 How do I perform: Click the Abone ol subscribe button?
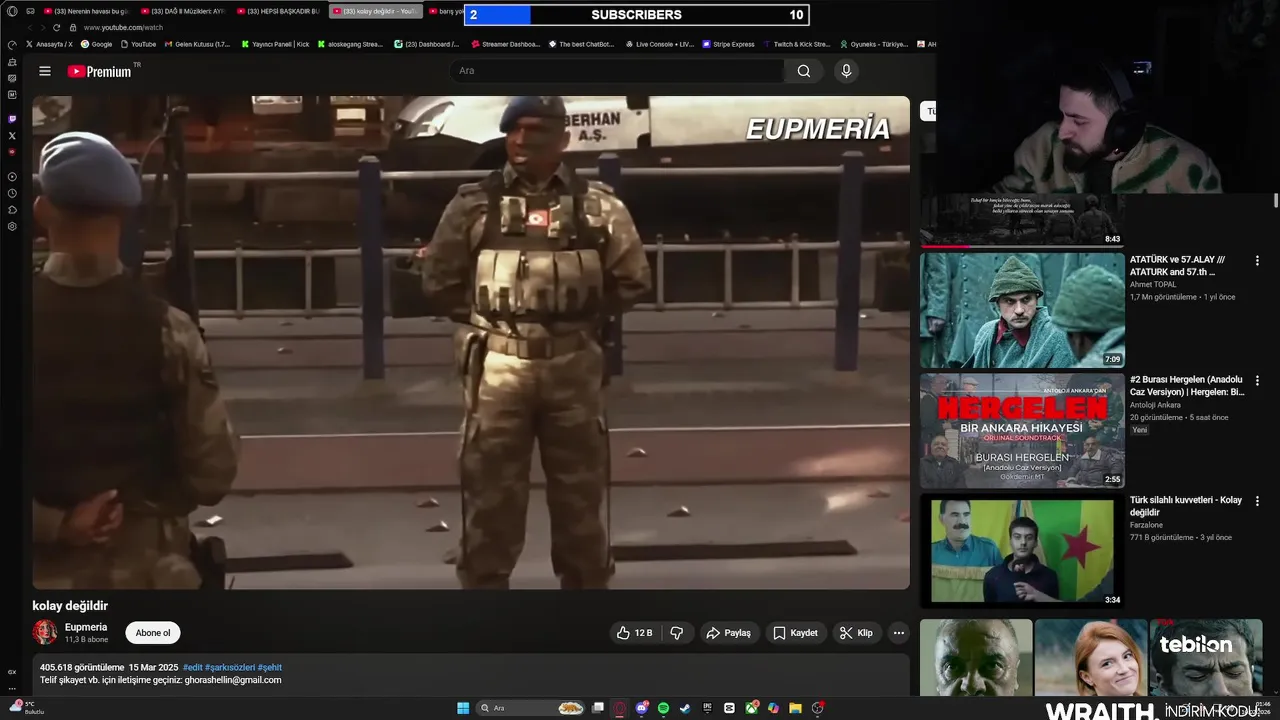click(153, 633)
